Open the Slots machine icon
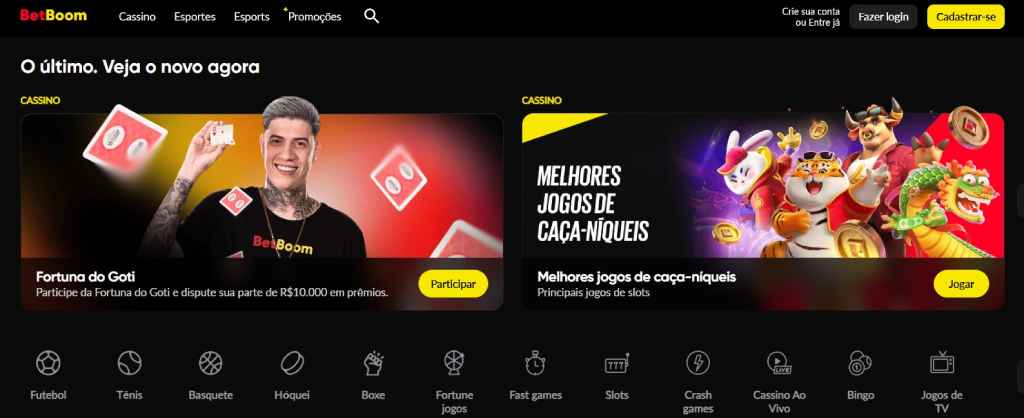This screenshot has height=418, width=1024. [616, 363]
